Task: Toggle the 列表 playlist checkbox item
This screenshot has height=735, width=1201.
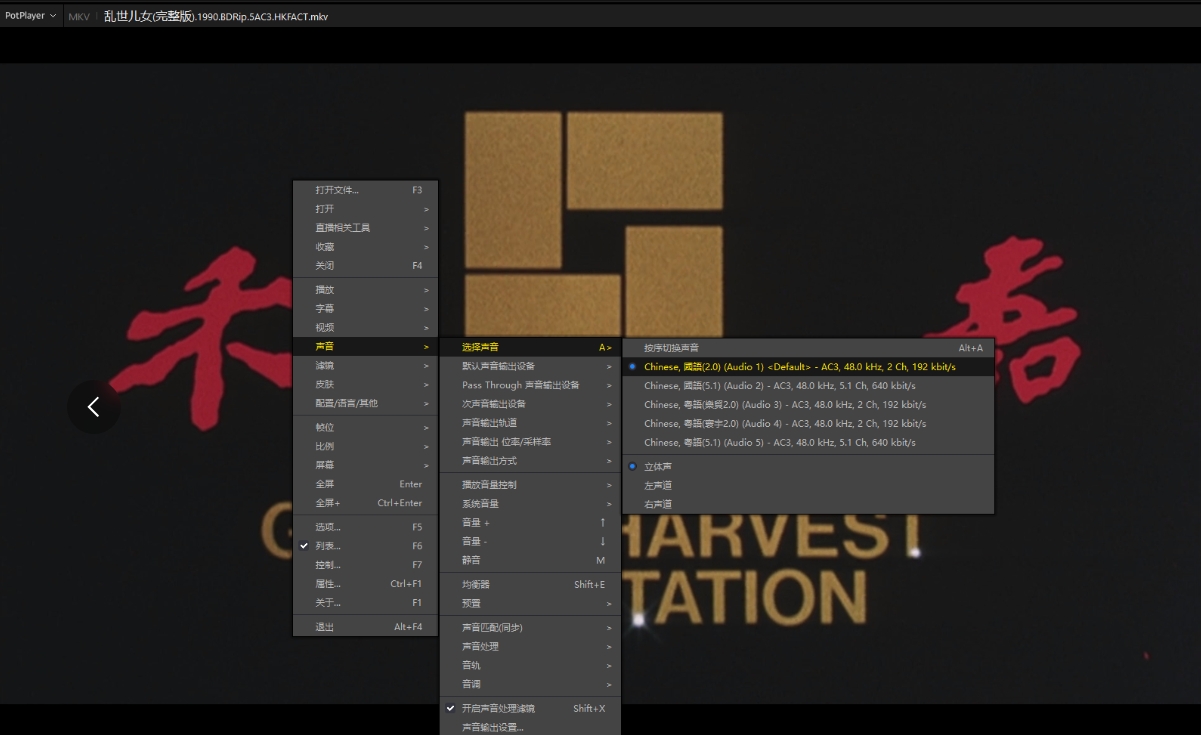Action: click(x=328, y=546)
